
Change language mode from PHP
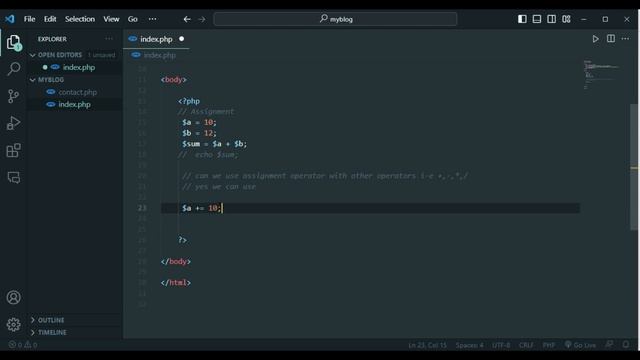click(x=549, y=345)
